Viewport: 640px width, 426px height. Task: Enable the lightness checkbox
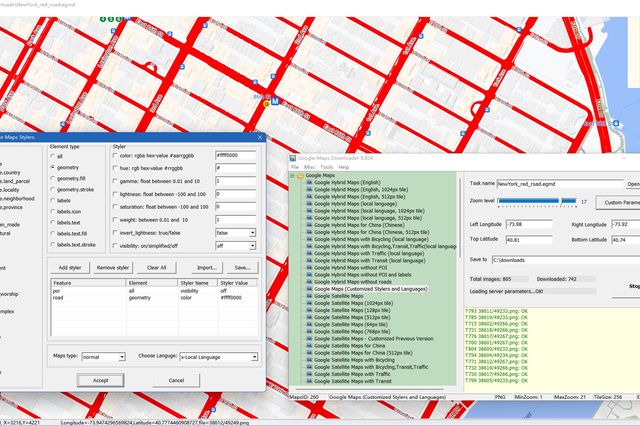[x=115, y=194]
